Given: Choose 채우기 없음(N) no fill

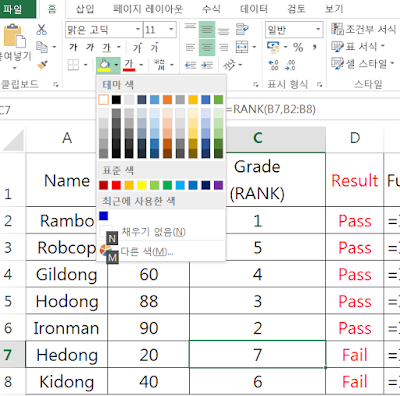Looking at the screenshot, I should (162, 231).
